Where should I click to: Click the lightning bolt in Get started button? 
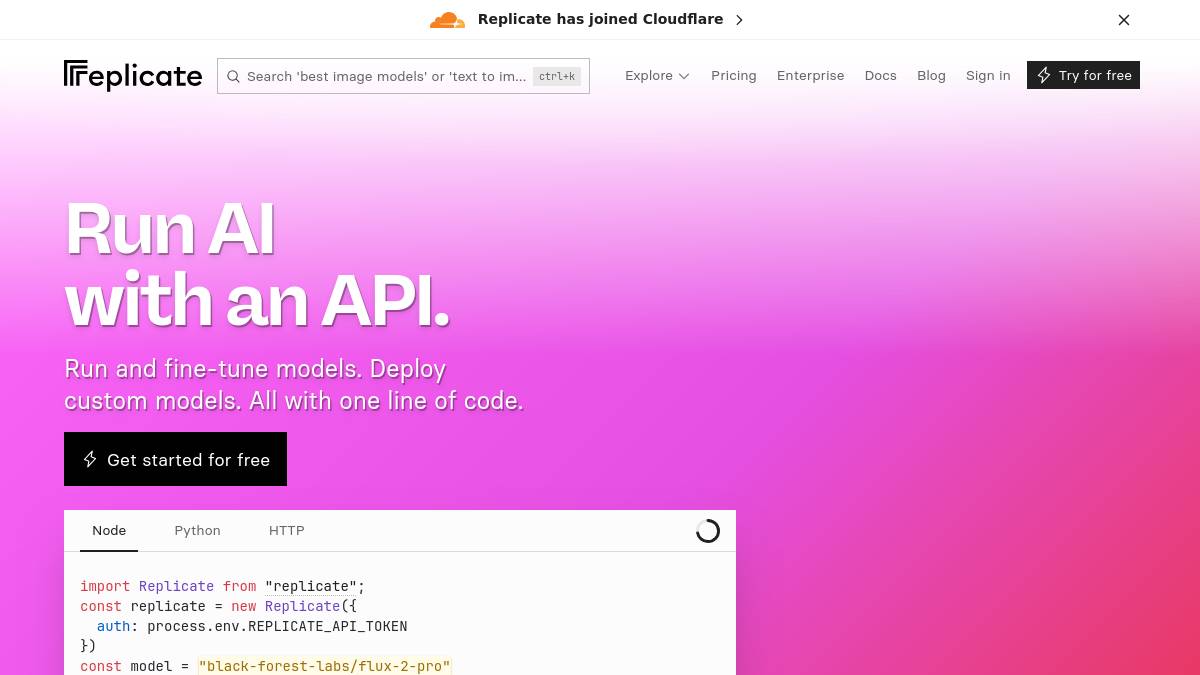pyautogui.click(x=90, y=459)
